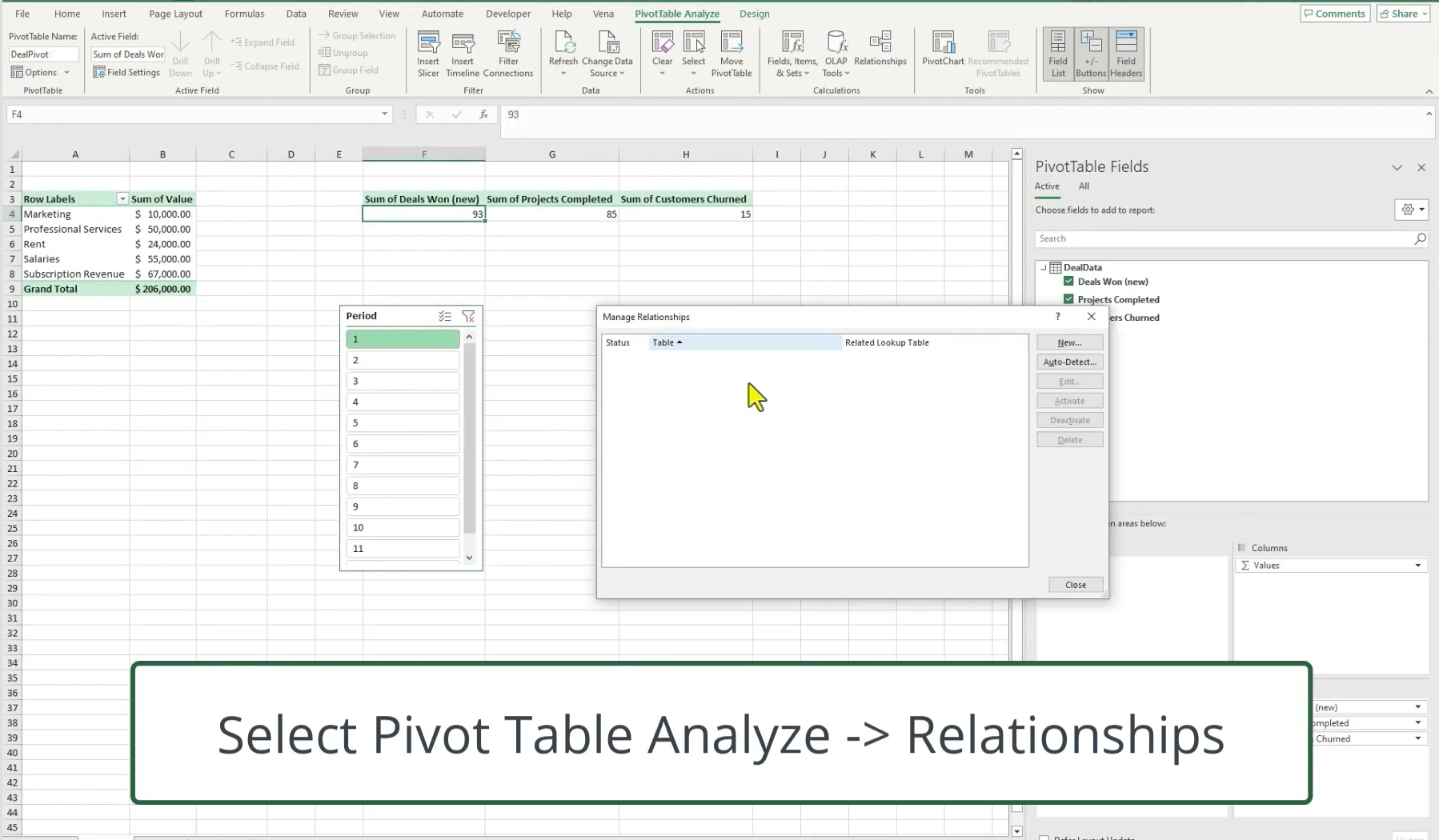This screenshot has width=1439, height=840.
Task: Select period 5 in the Period slicer
Action: (x=403, y=422)
